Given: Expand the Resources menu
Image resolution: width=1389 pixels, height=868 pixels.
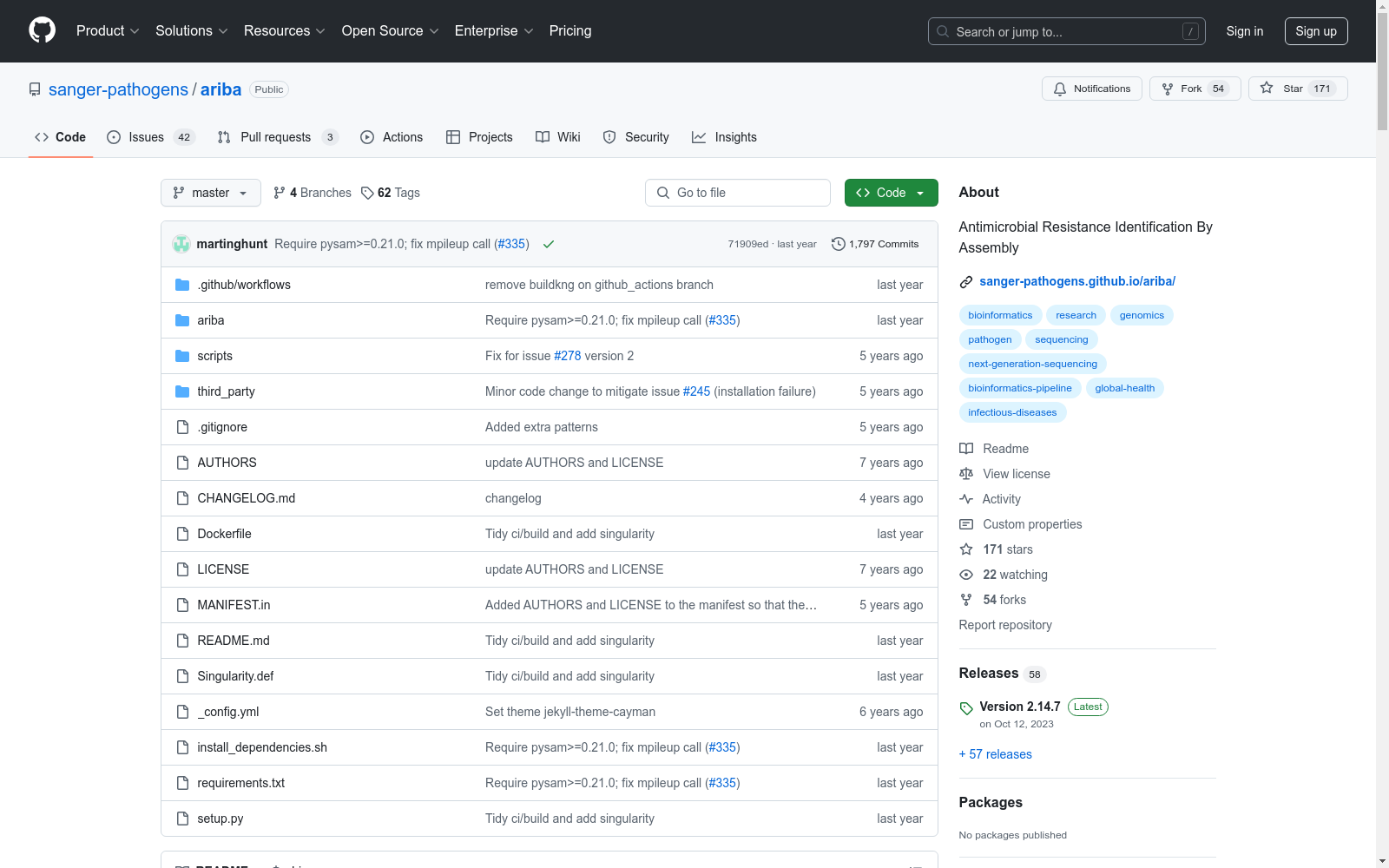Looking at the screenshot, I should click(285, 31).
